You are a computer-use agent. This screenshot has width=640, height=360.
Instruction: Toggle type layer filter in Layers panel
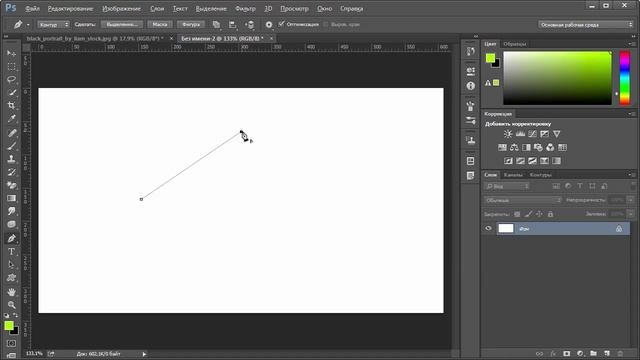pos(580,186)
